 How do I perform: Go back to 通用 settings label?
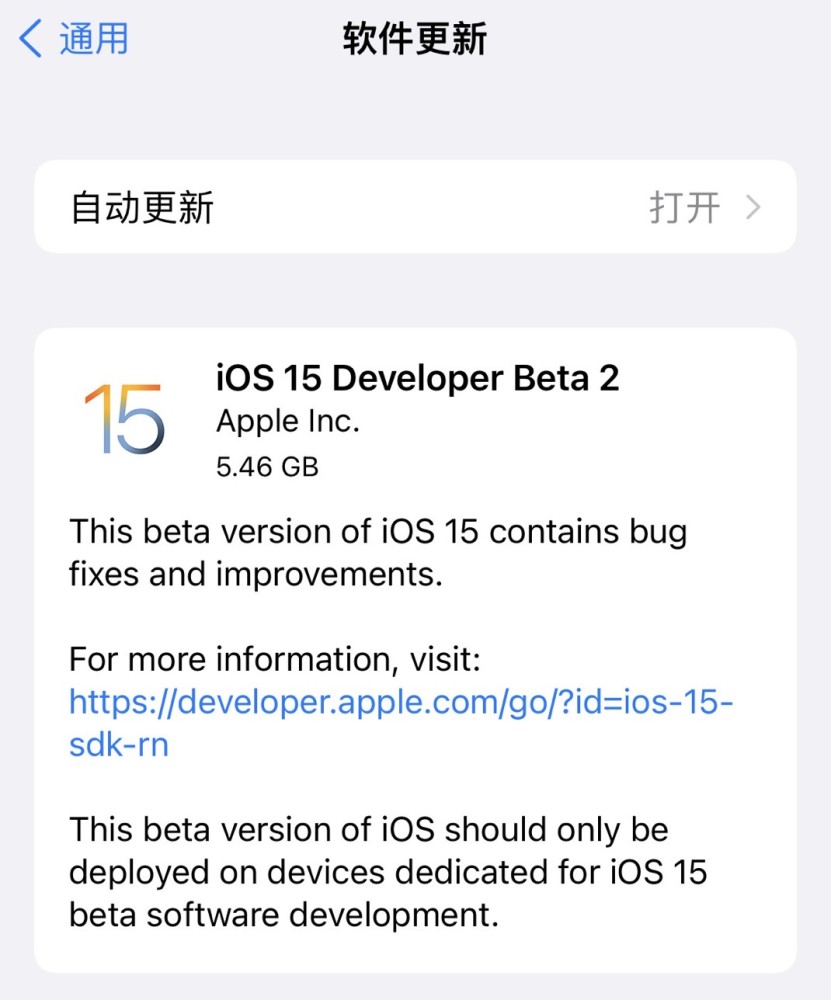pyautogui.click(x=93, y=39)
